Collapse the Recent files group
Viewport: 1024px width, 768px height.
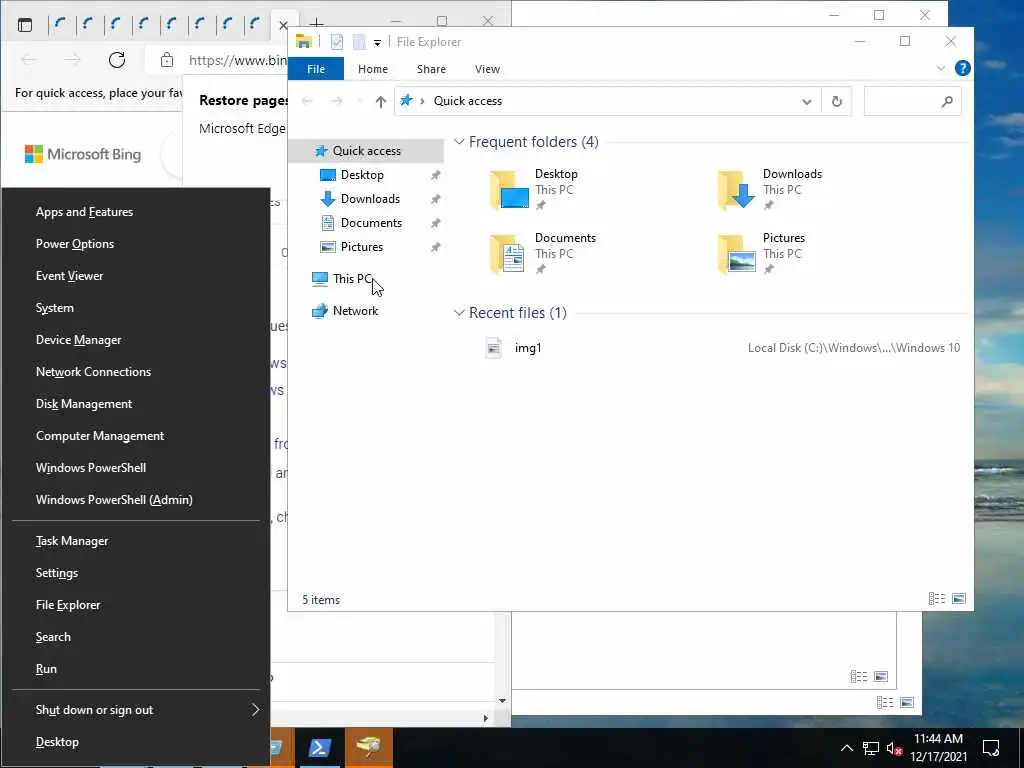pyautogui.click(x=459, y=313)
